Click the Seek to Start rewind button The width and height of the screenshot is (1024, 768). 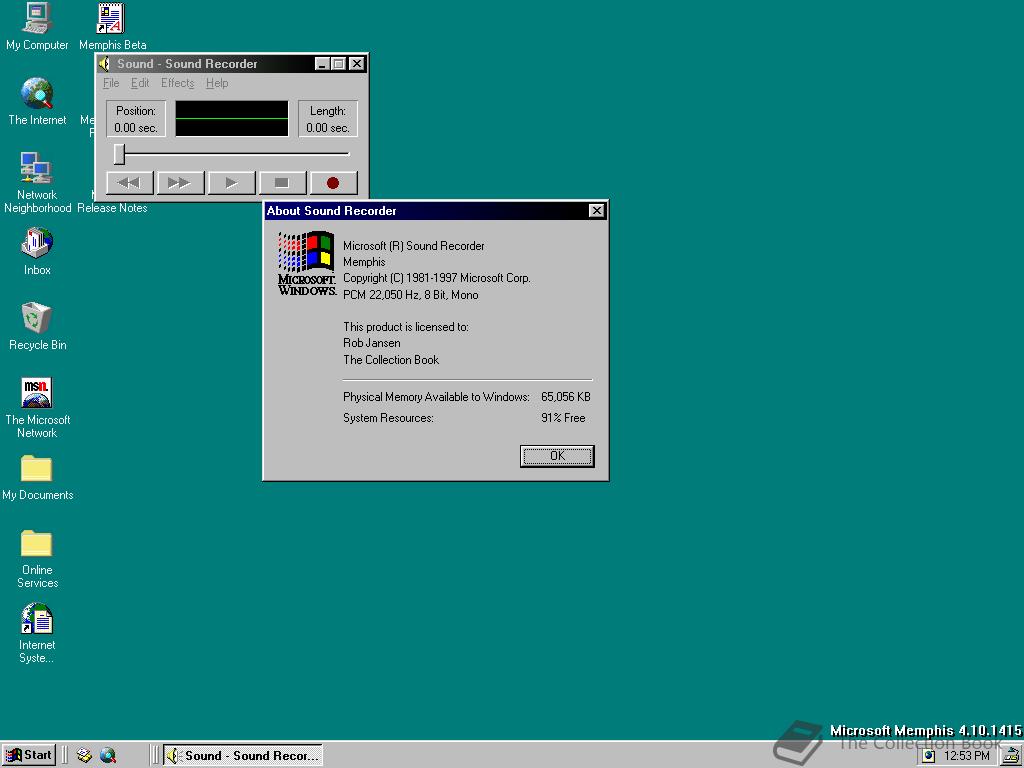pos(129,183)
